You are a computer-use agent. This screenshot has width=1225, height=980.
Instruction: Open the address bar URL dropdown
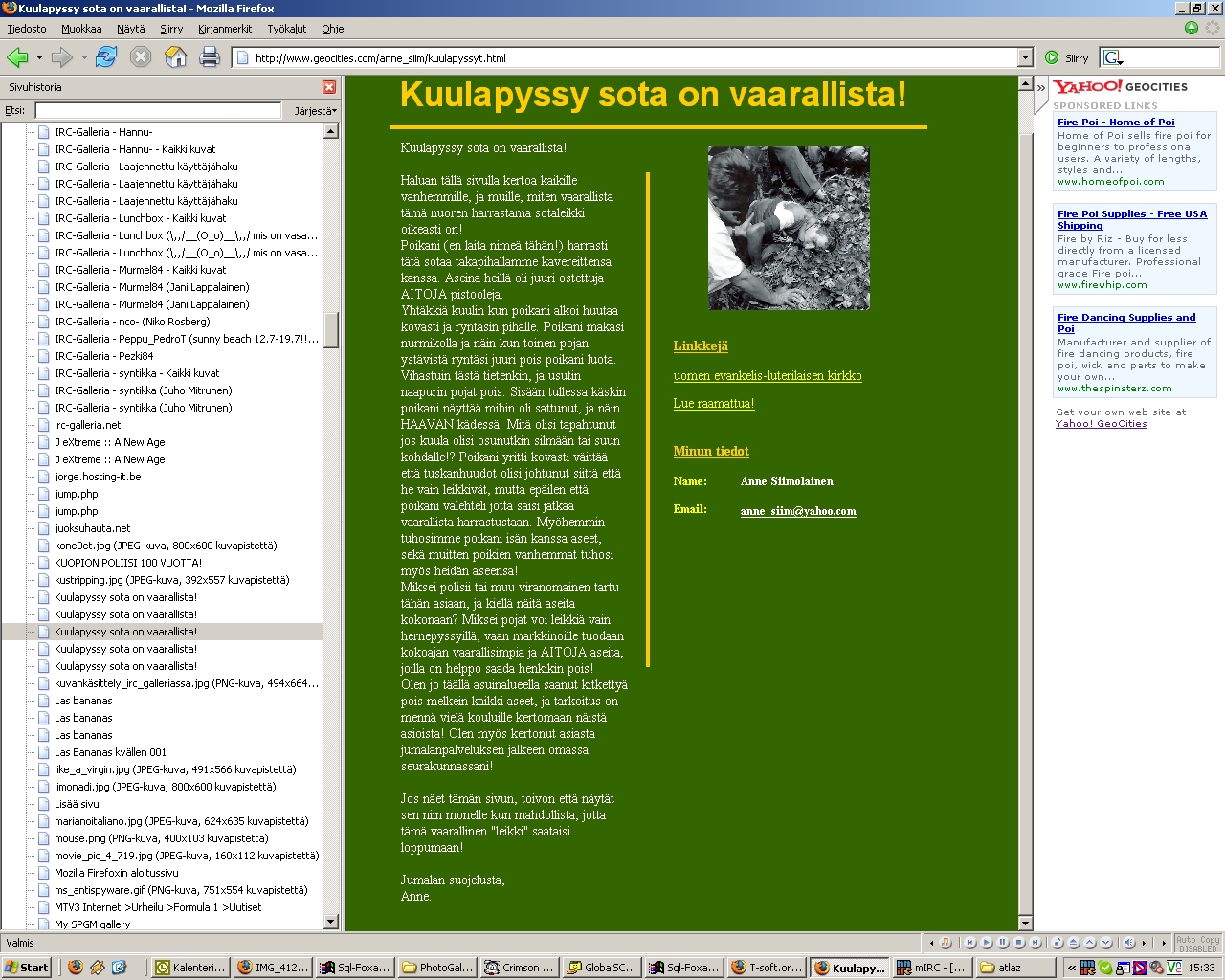pyautogui.click(x=1025, y=57)
